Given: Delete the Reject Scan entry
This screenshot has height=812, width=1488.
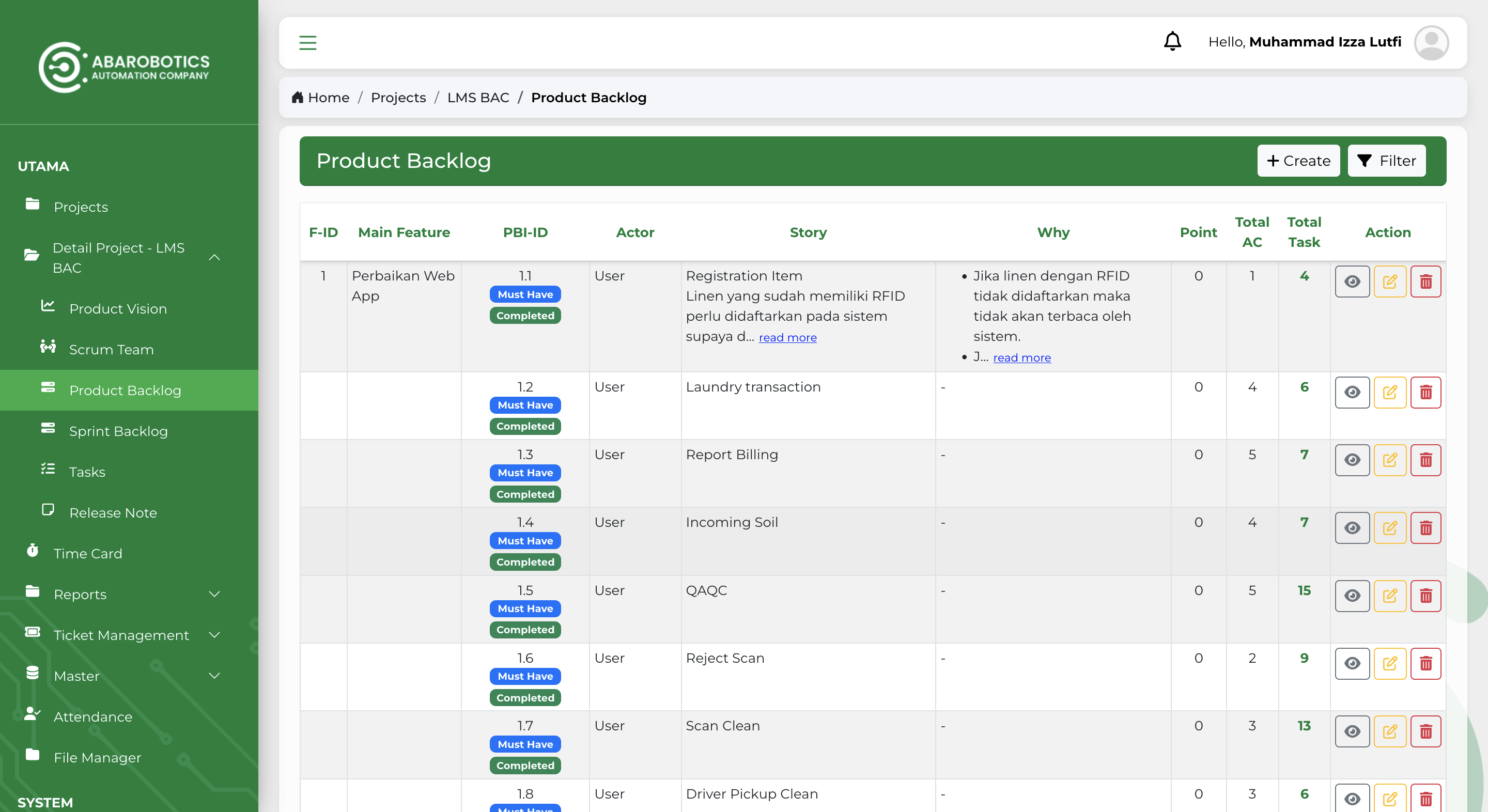Looking at the screenshot, I should [1425, 664].
